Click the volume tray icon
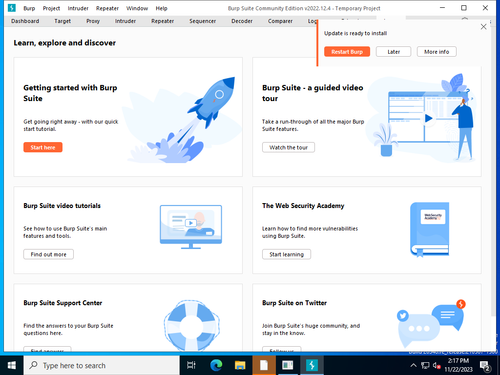The image size is (500, 375). coord(436,366)
